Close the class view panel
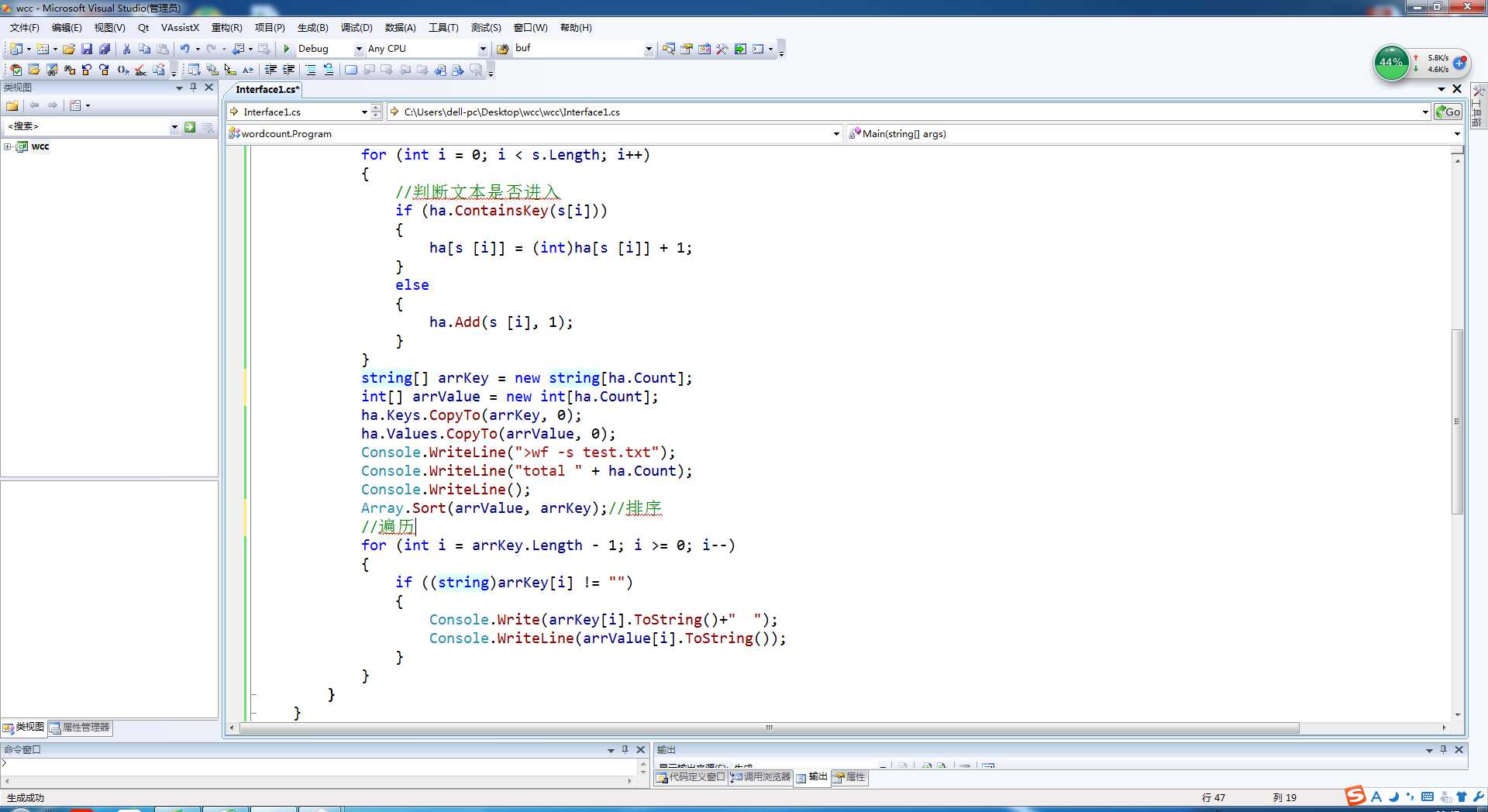The width and height of the screenshot is (1488, 812). (x=208, y=88)
